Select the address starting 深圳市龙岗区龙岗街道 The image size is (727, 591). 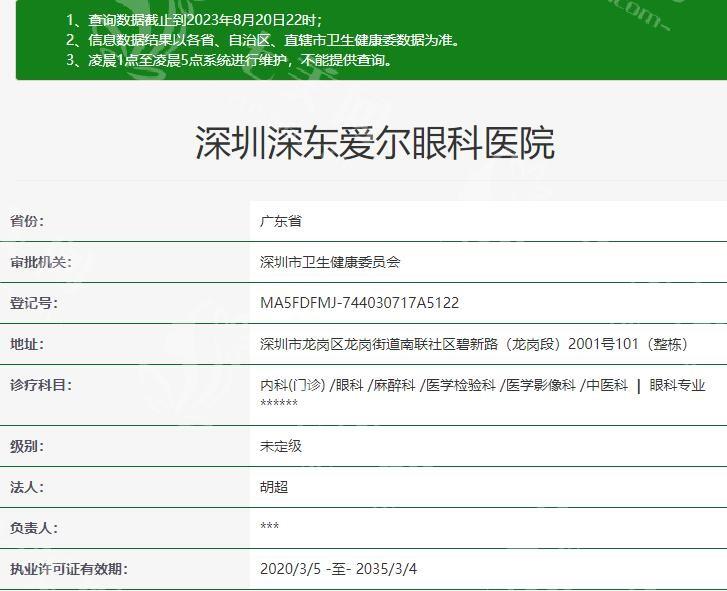474,344
